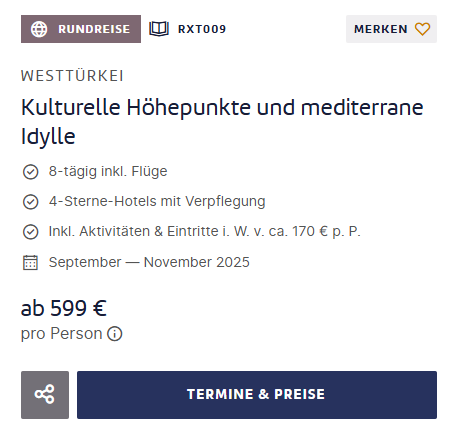
Task: Click the globe icon in Rundreise badge
Action: point(39,29)
